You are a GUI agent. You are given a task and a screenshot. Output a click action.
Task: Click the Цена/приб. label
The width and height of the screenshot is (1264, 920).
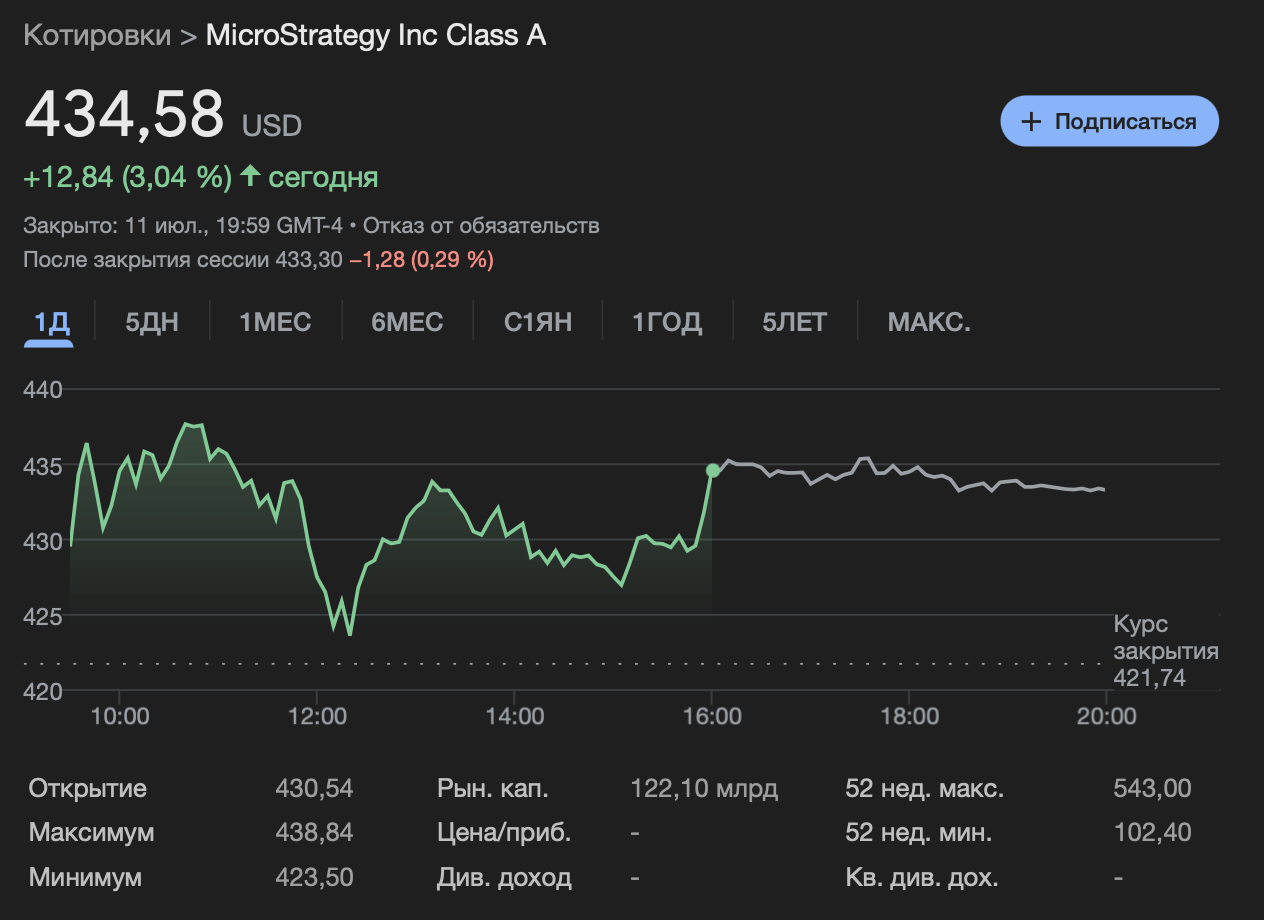tap(504, 832)
